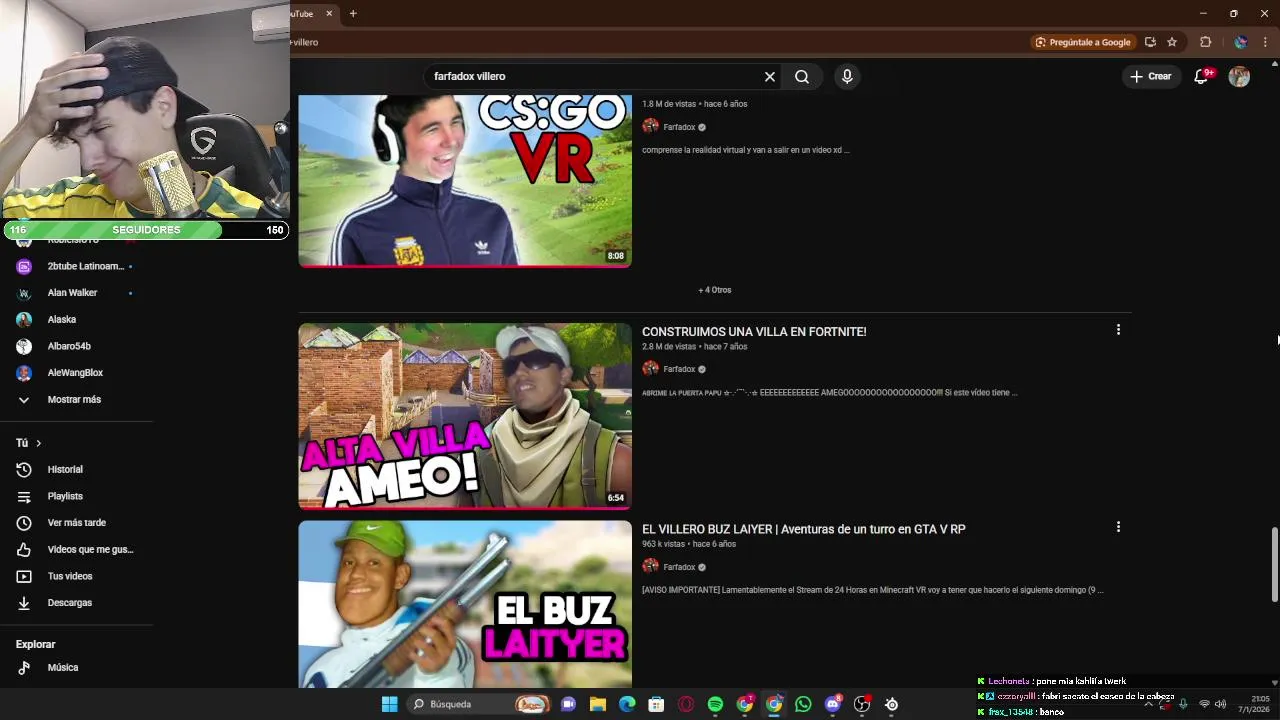1280x720 pixels.
Task: Click Alan Walker channel avatar icon
Action: coord(24,293)
